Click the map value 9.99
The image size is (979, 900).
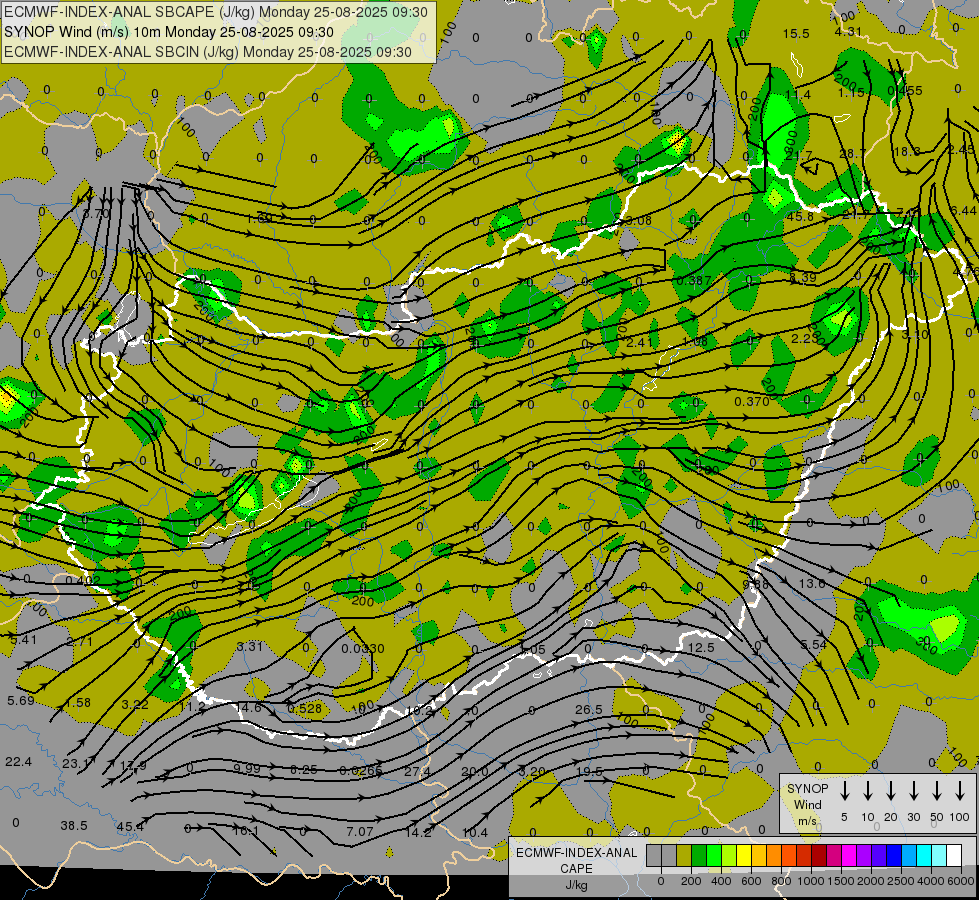click(247, 768)
